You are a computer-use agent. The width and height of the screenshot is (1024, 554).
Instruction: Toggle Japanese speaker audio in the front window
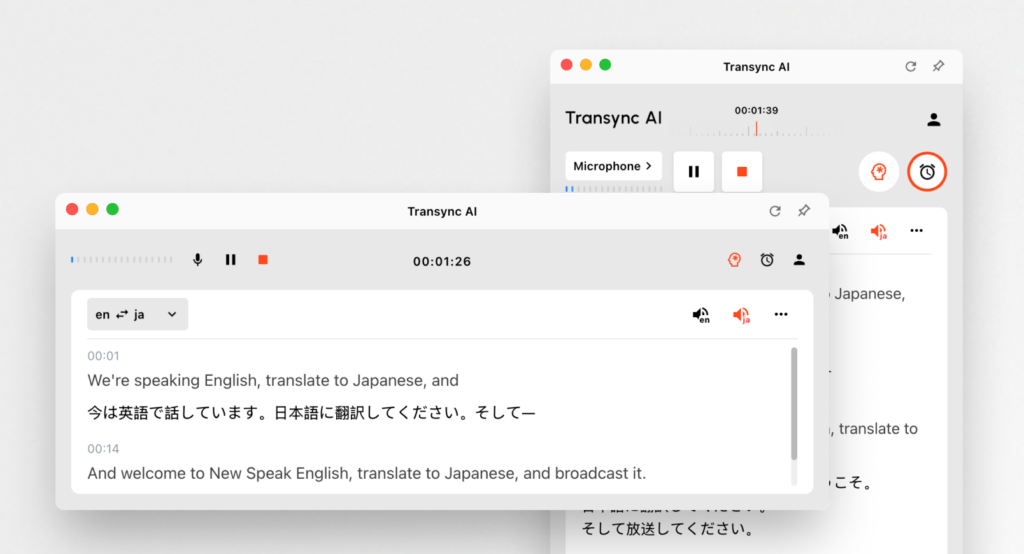pyautogui.click(x=741, y=315)
